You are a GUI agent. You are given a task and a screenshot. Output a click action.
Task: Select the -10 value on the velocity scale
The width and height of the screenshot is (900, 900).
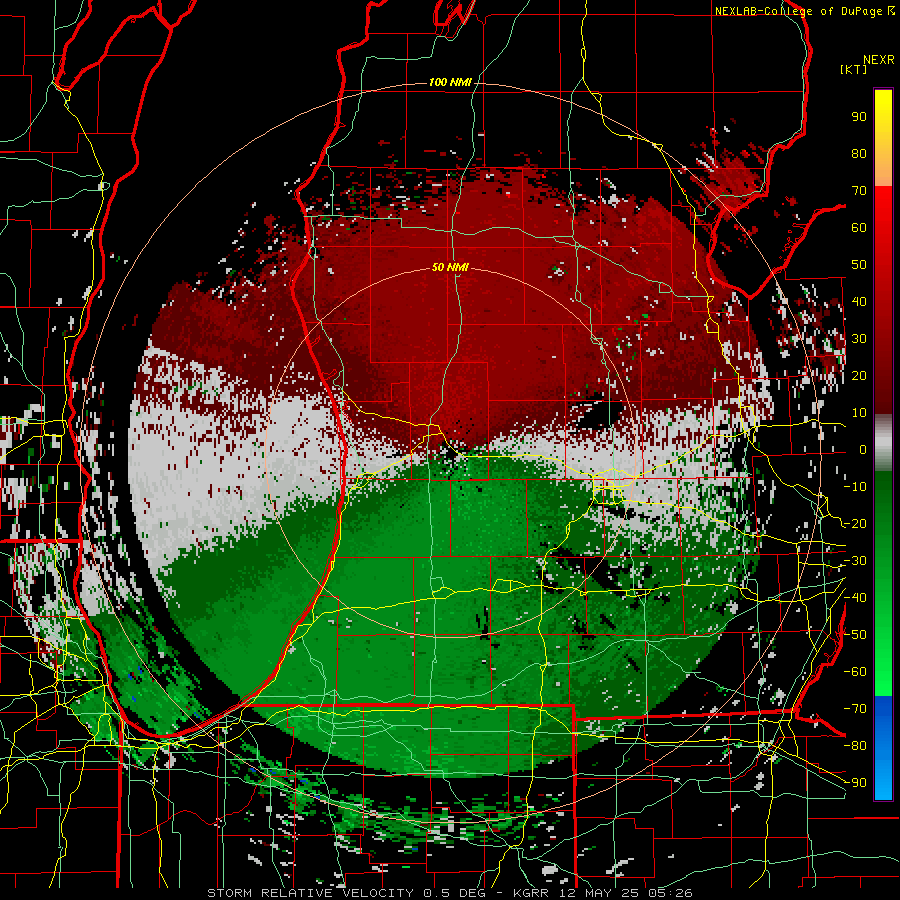855,487
